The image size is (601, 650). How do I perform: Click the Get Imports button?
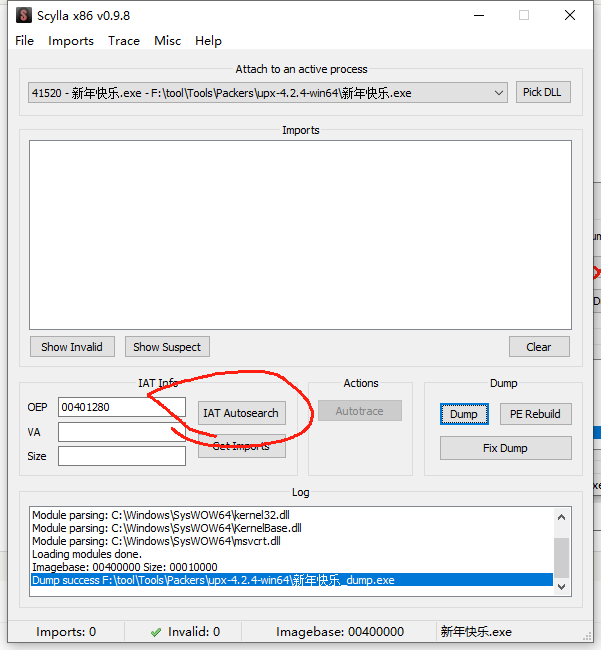(242, 446)
